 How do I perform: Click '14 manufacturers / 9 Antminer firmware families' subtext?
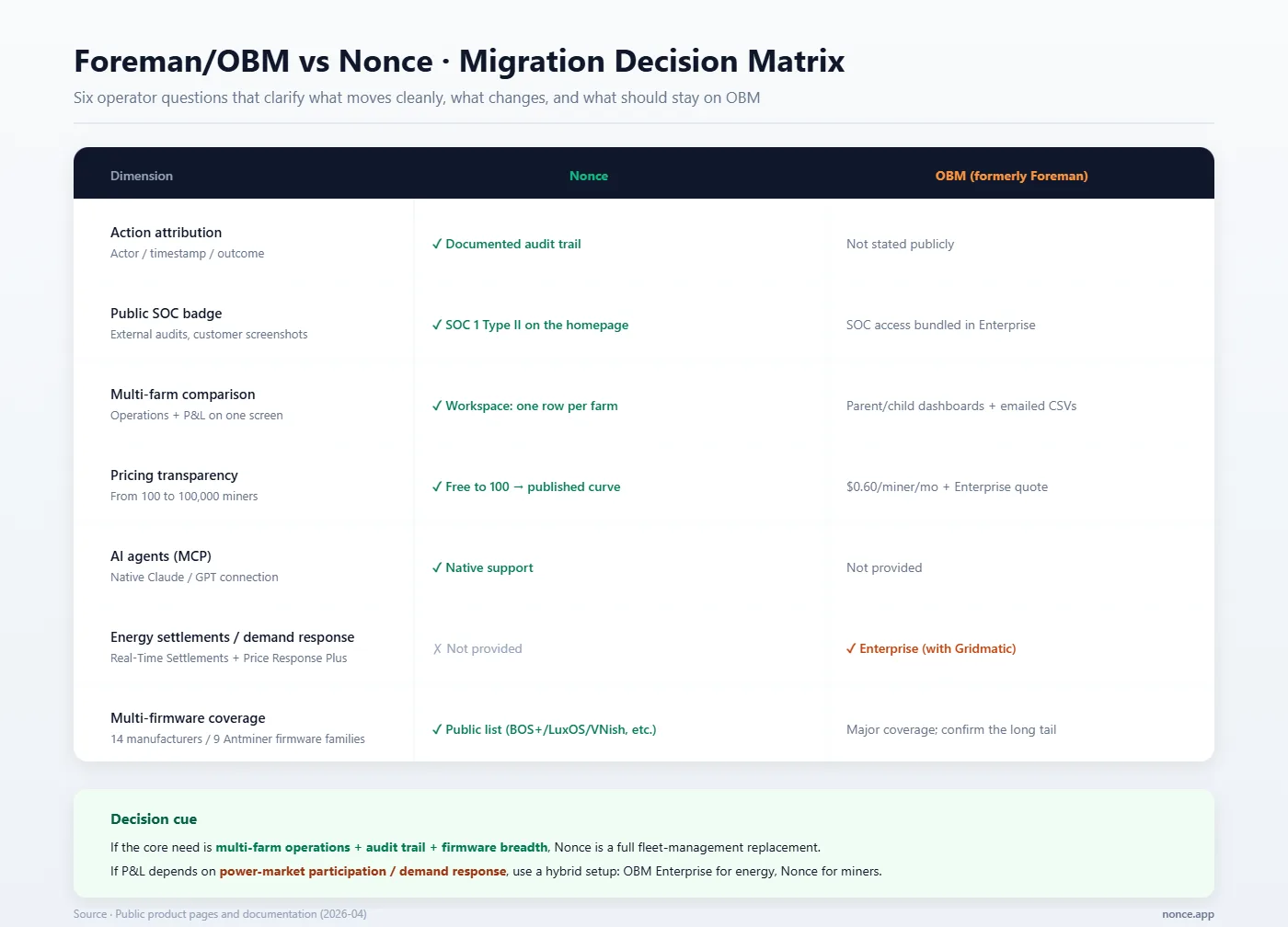tap(237, 739)
